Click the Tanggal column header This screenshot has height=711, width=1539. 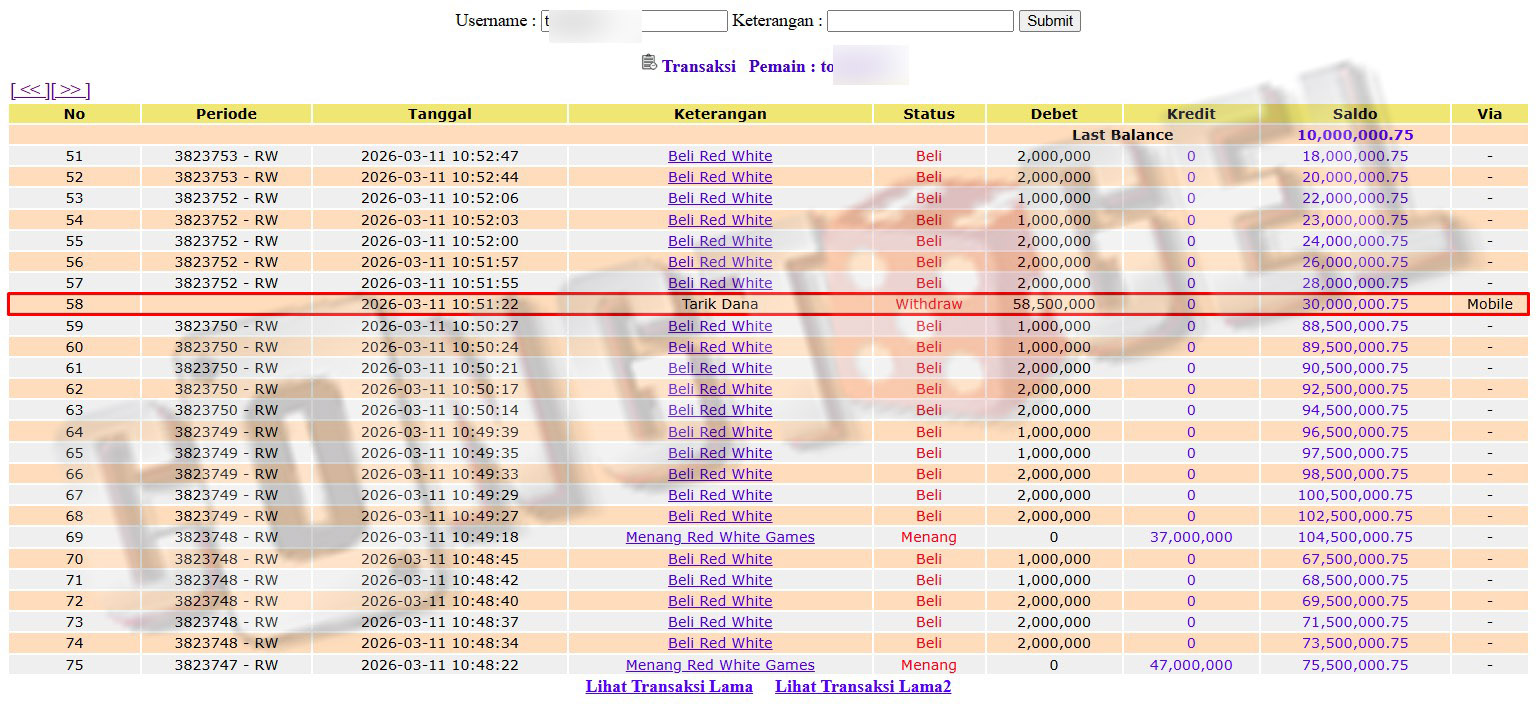tap(439, 114)
